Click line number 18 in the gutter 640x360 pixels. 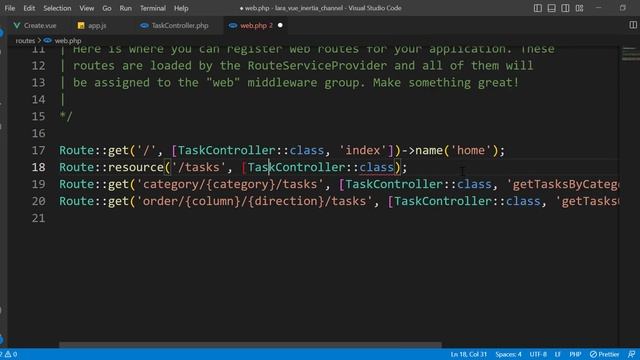tap(38, 167)
